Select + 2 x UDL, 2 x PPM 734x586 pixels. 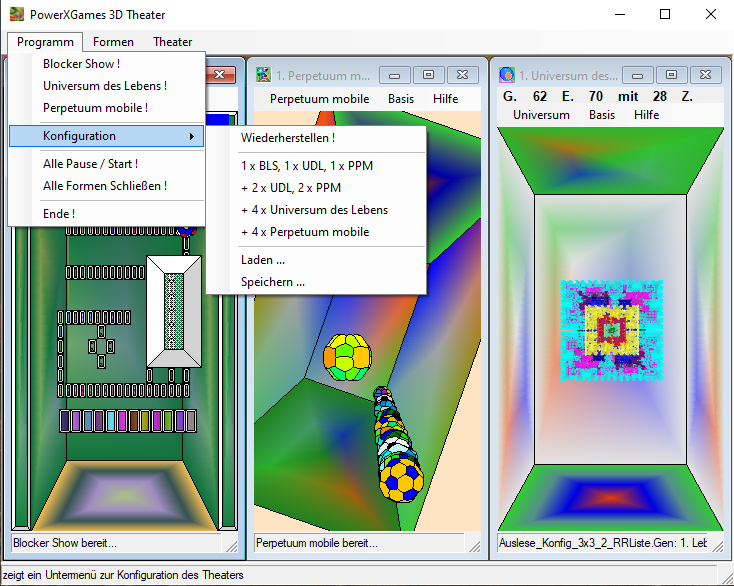click(316, 188)
